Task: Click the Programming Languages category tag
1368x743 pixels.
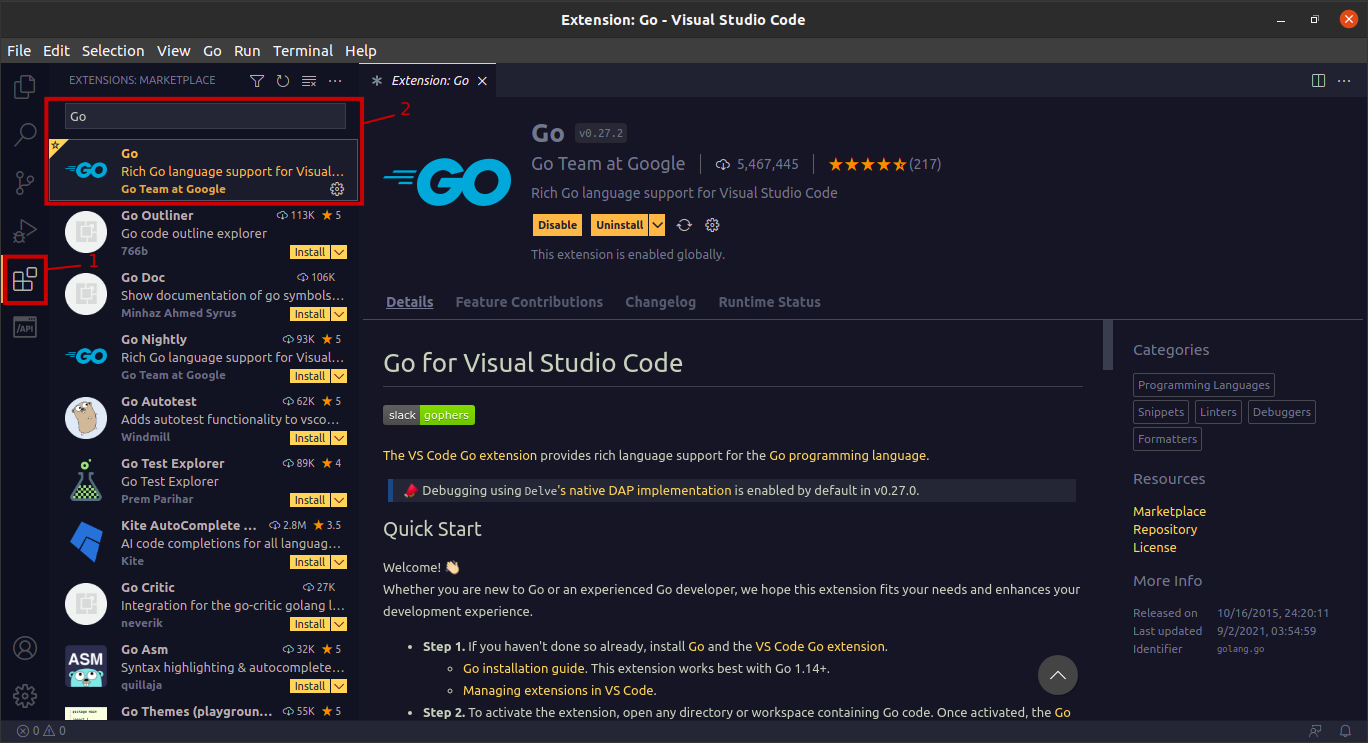Action: tap(1204, 385)
